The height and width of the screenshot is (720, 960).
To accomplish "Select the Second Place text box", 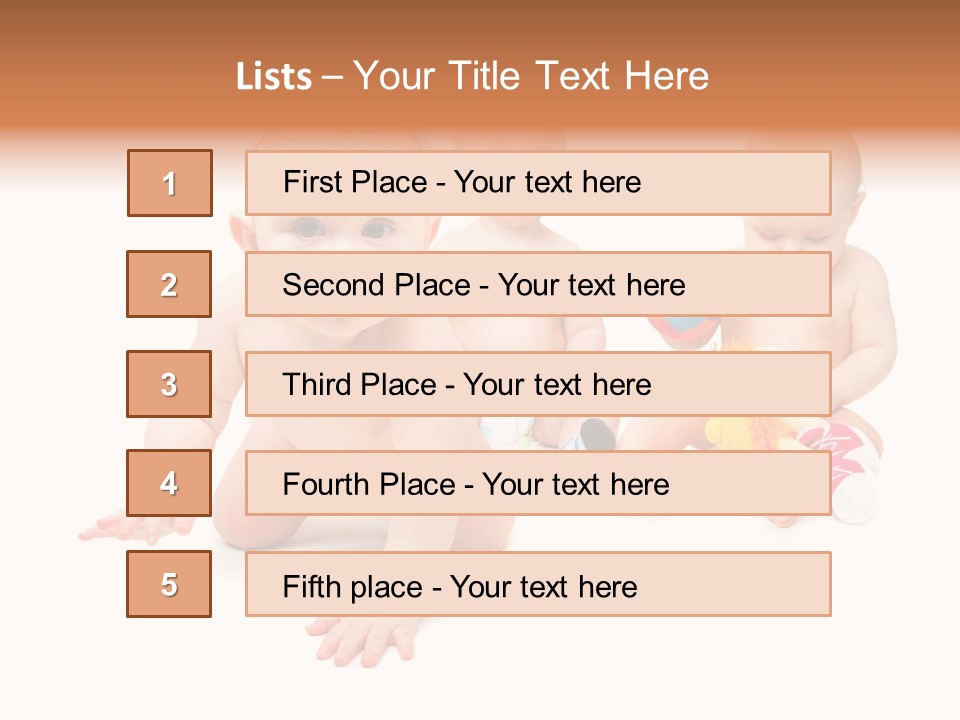I will tap(538, 284).
